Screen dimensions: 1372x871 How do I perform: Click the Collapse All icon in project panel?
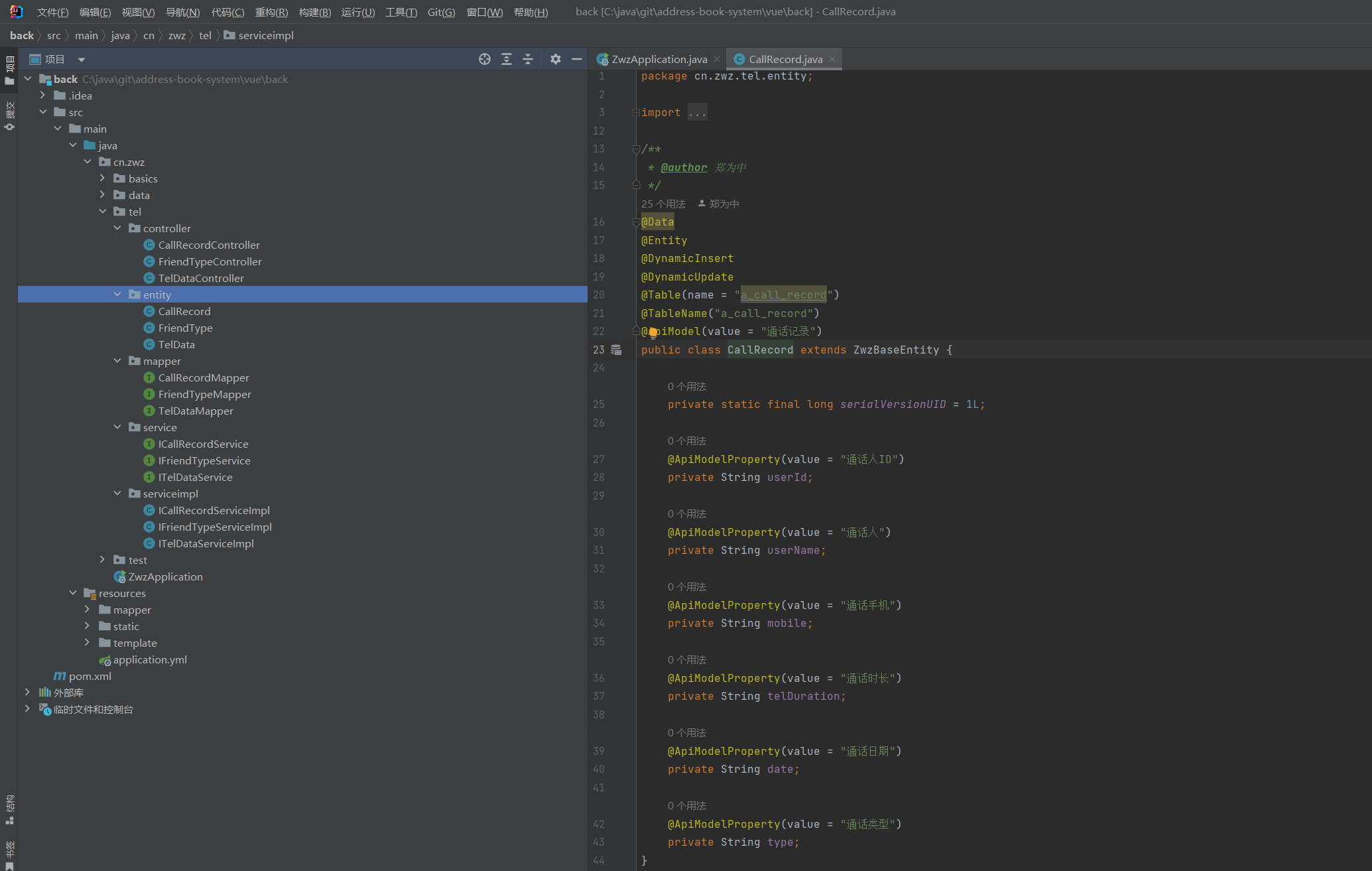point(528,59)
